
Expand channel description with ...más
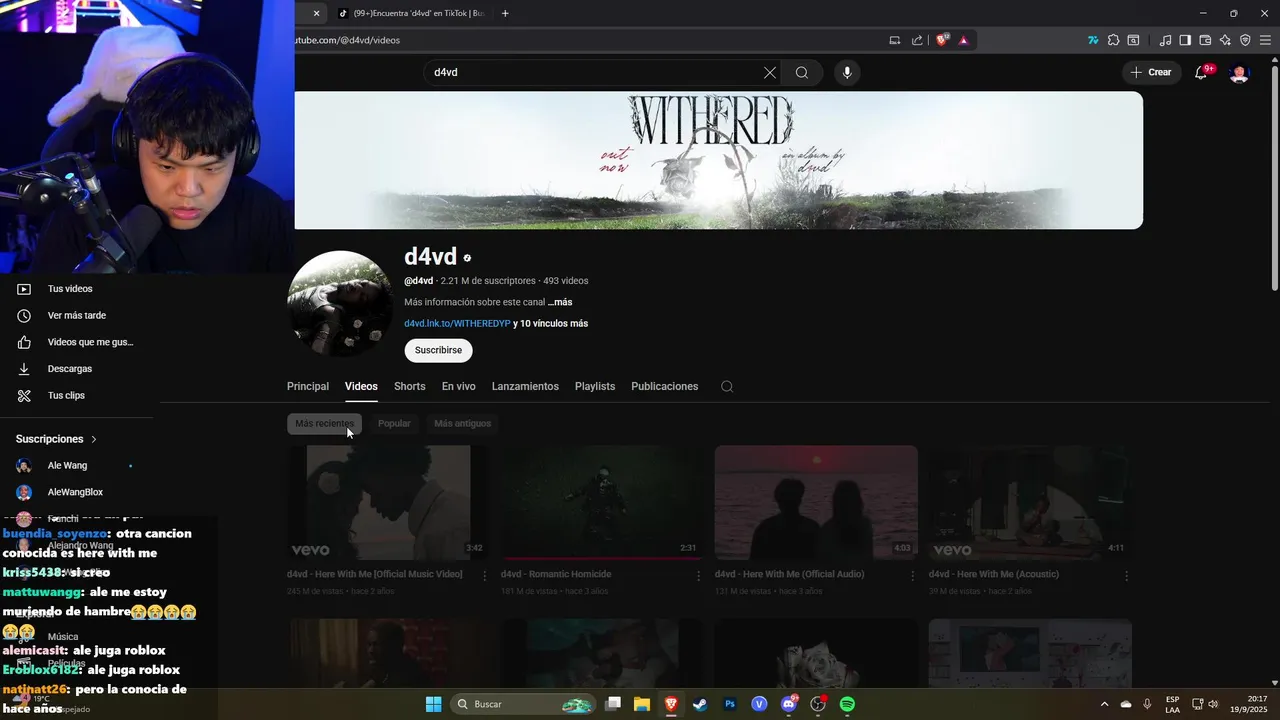coord(560,302)
